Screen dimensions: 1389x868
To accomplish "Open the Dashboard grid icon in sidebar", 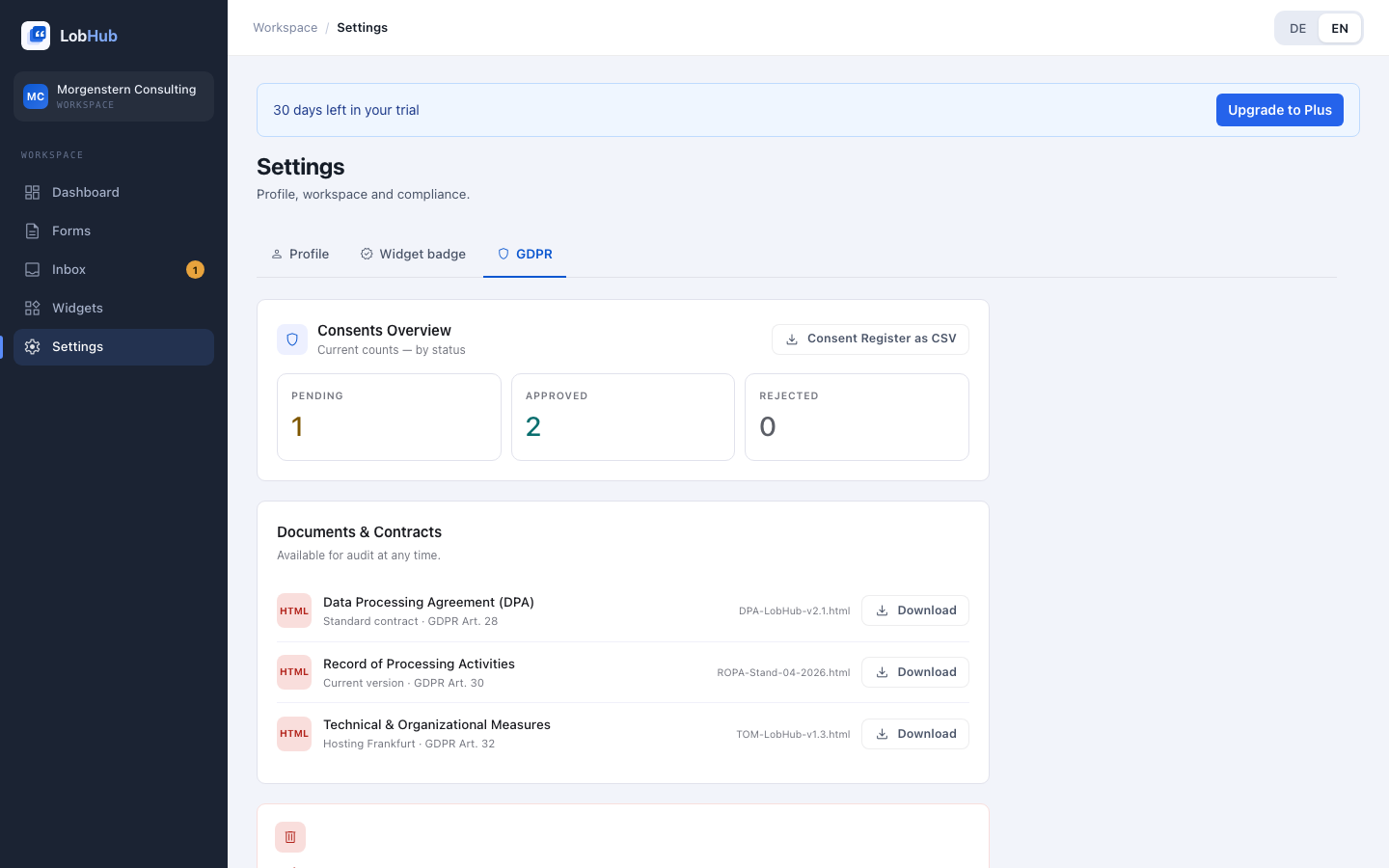I will click(x=33, y=193).
